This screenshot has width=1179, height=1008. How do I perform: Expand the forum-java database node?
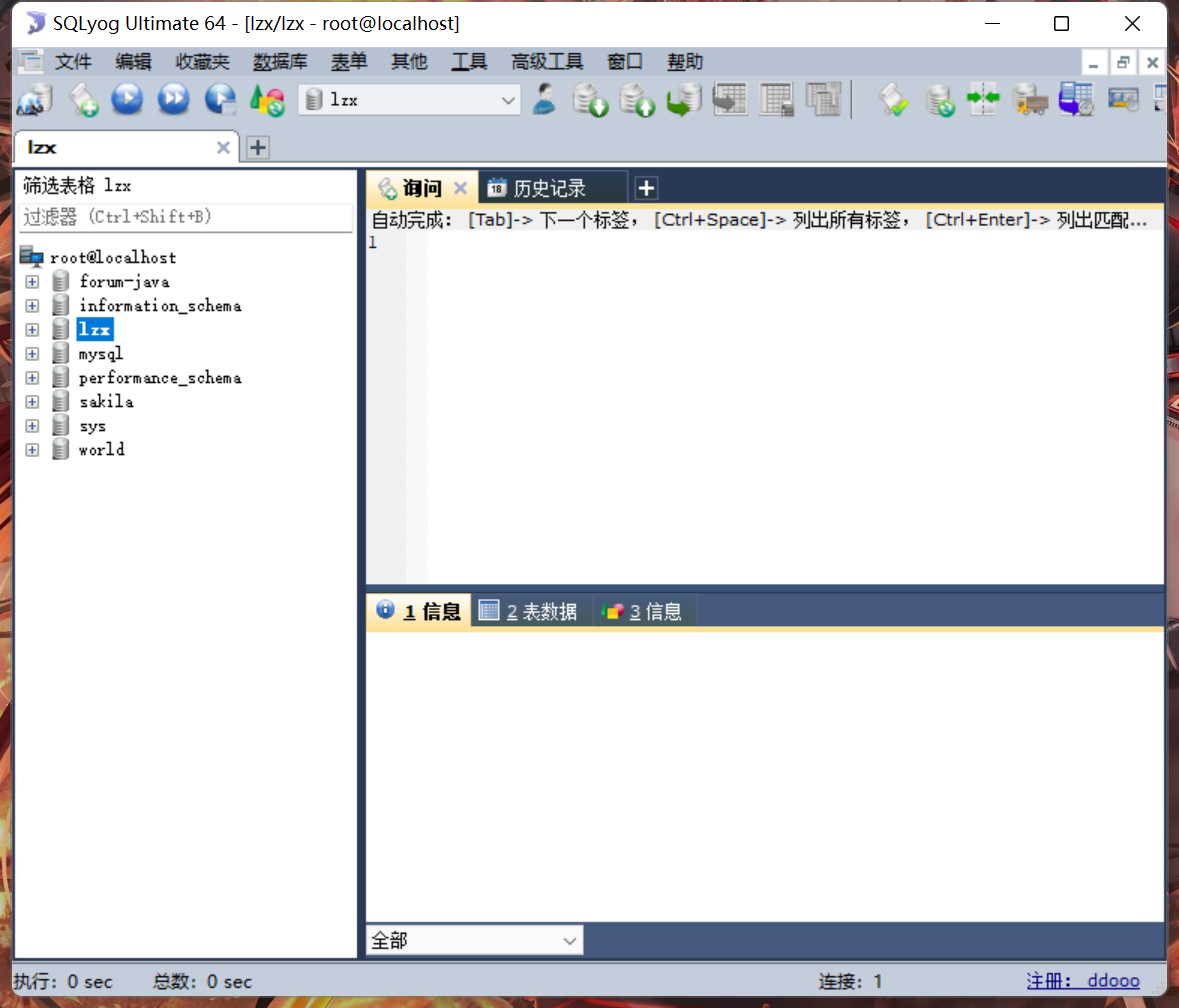click(x=32, y=282)
